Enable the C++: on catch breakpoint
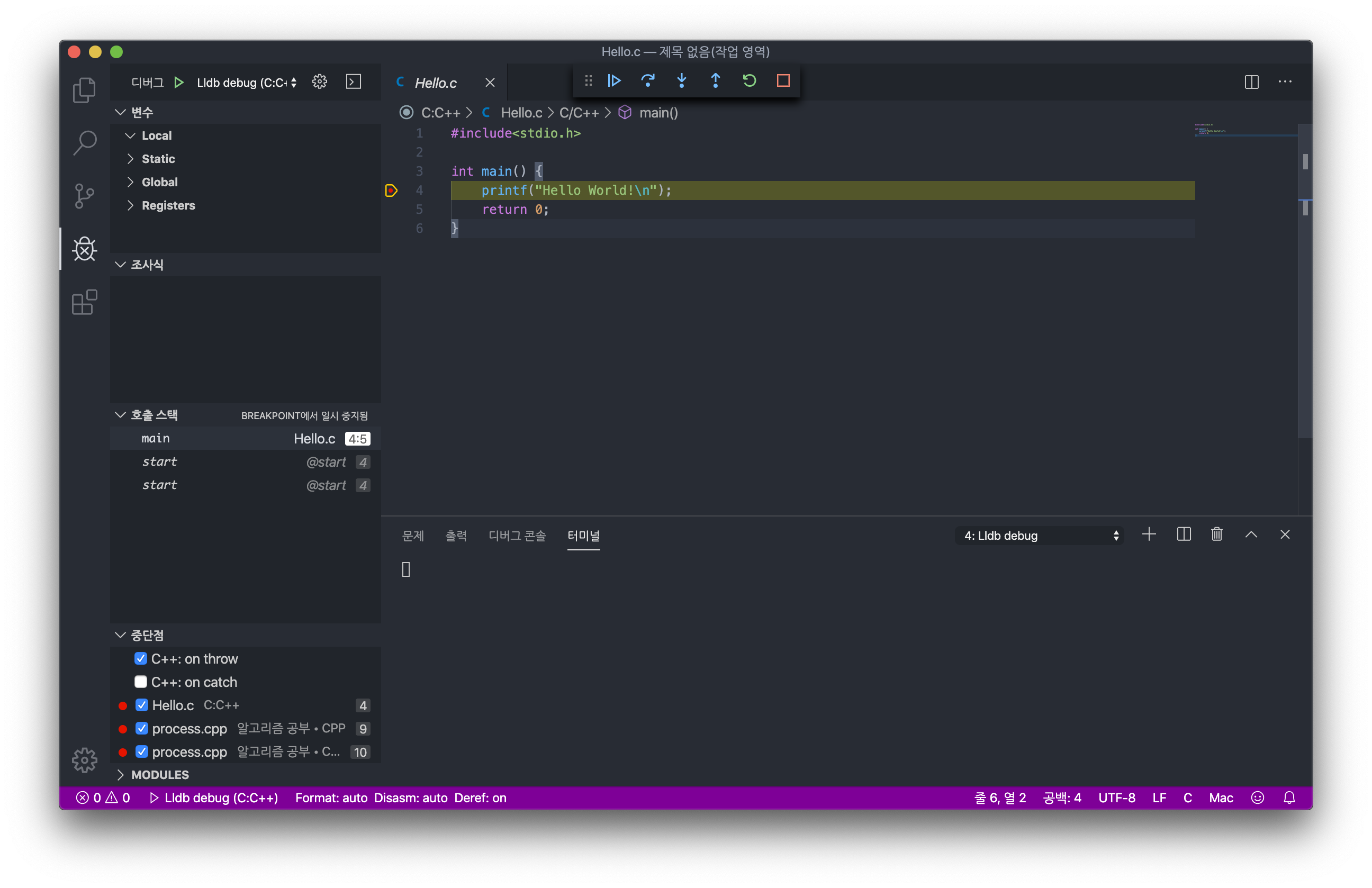 tap(141, 682)
